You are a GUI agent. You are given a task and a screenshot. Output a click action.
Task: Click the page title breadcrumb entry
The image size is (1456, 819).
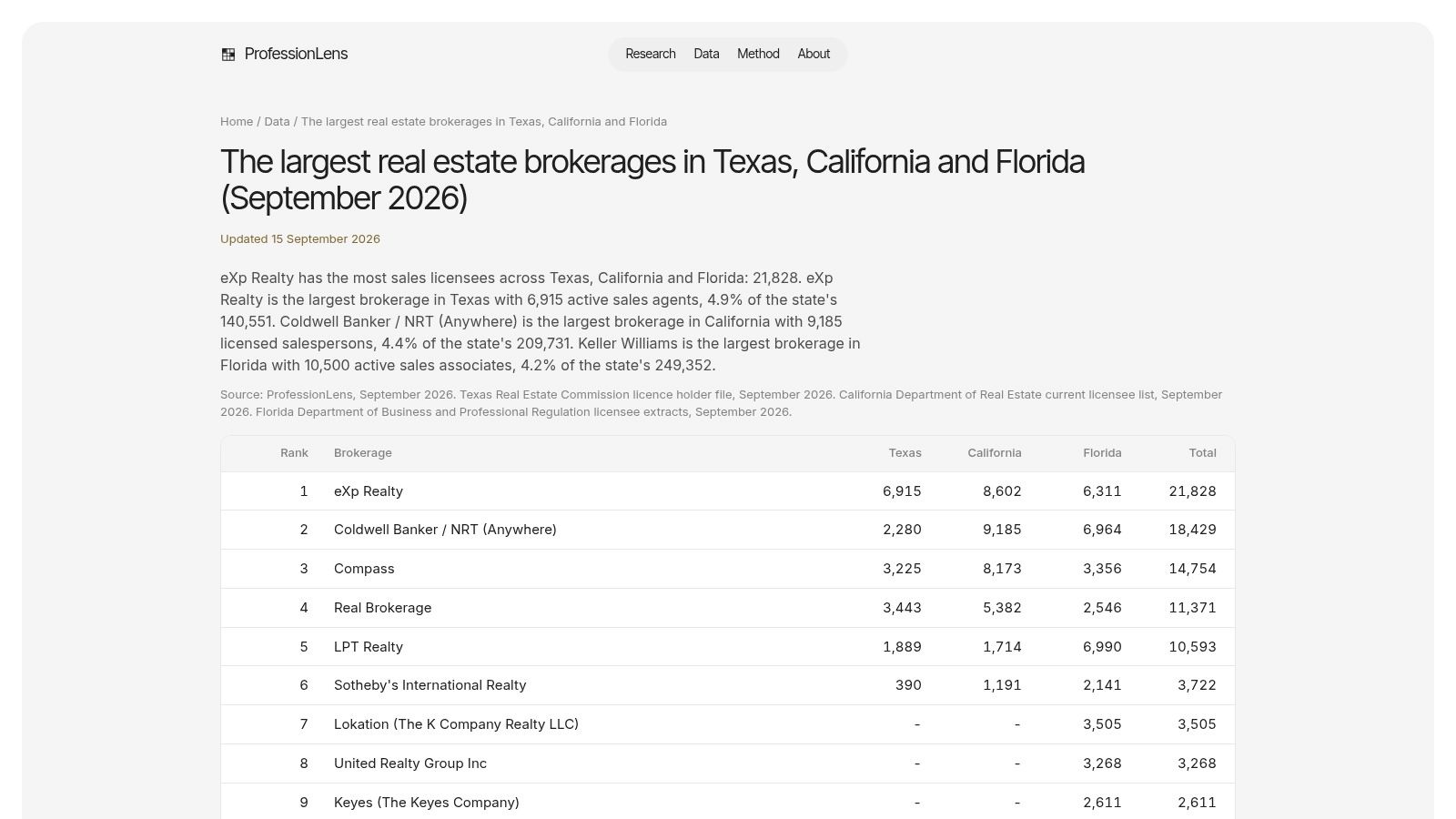coord(484,121)
